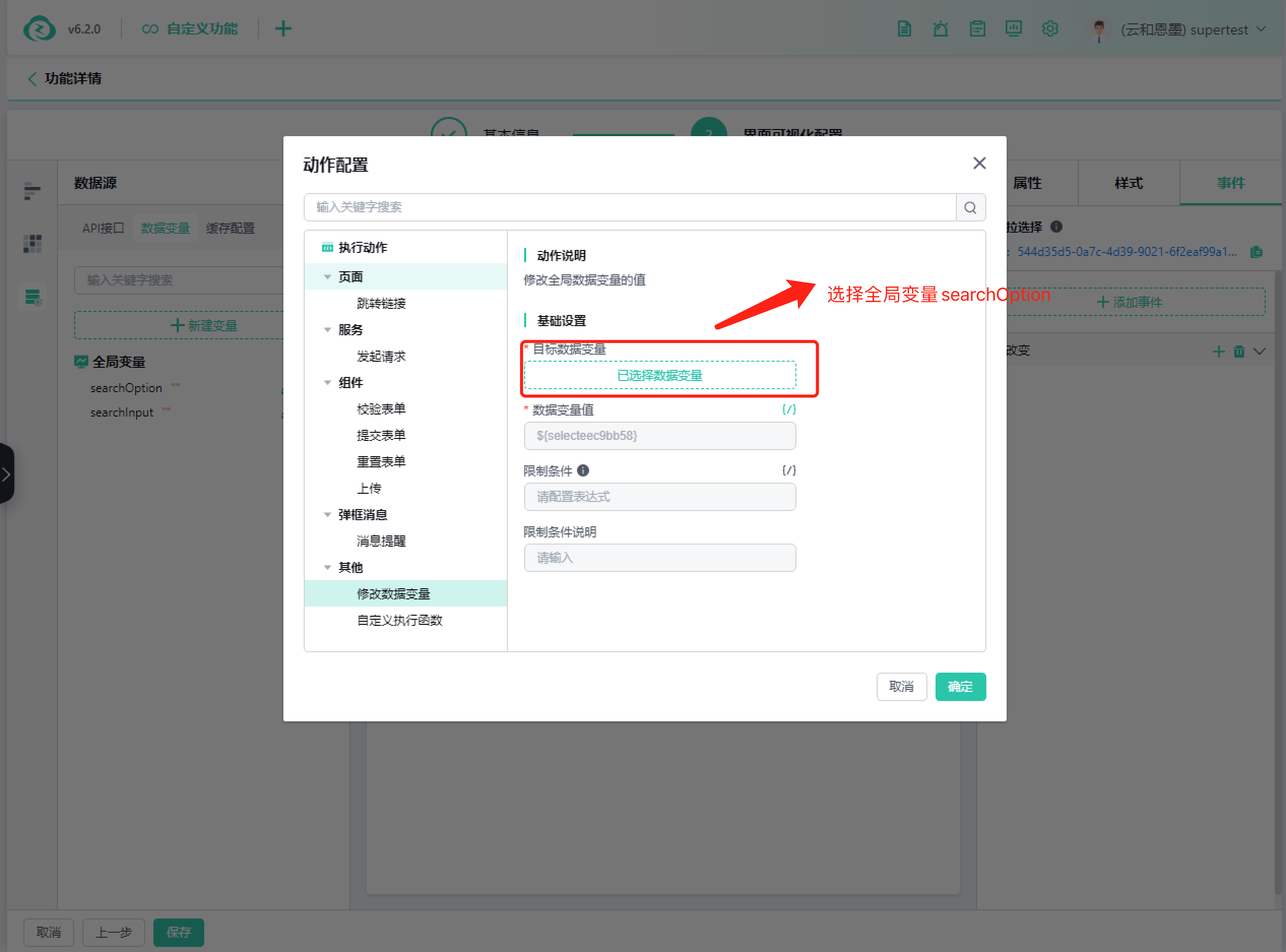This screenshot has width=1286, height=952.
Task: Click the delete trash icon in event row
Action: click(x=1239, y=351)
